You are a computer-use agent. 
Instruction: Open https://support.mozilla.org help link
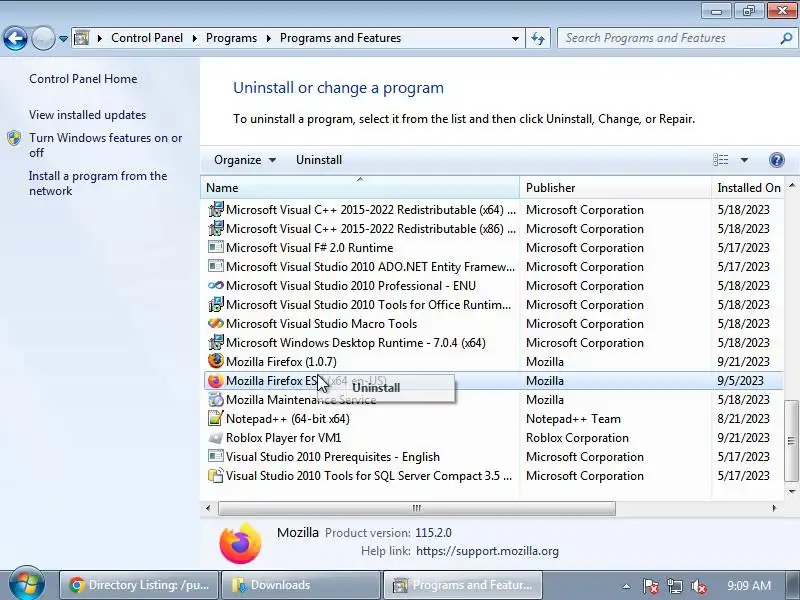click(x=487, y=551)
